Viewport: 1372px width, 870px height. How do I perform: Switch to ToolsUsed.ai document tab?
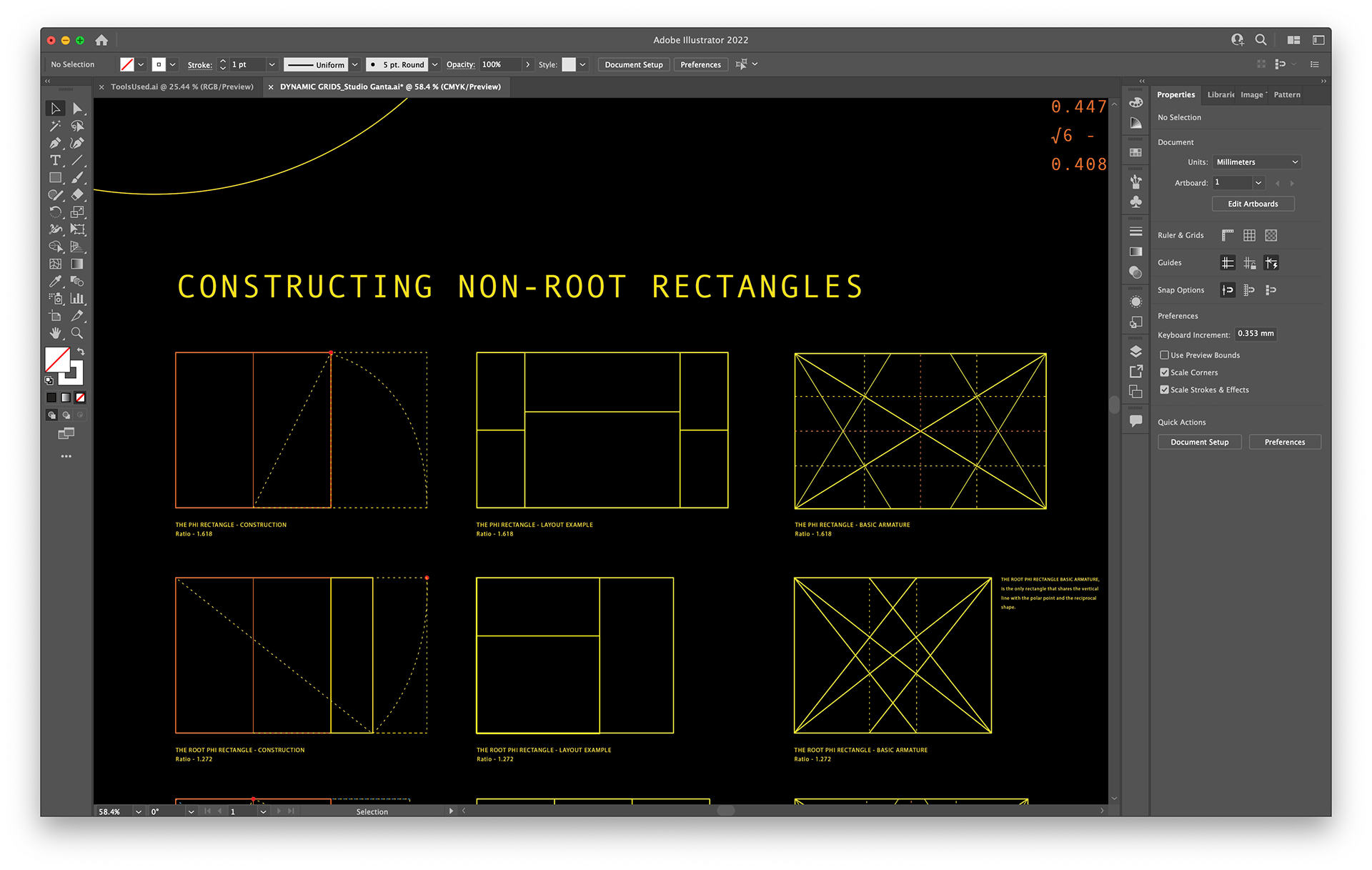182,86
